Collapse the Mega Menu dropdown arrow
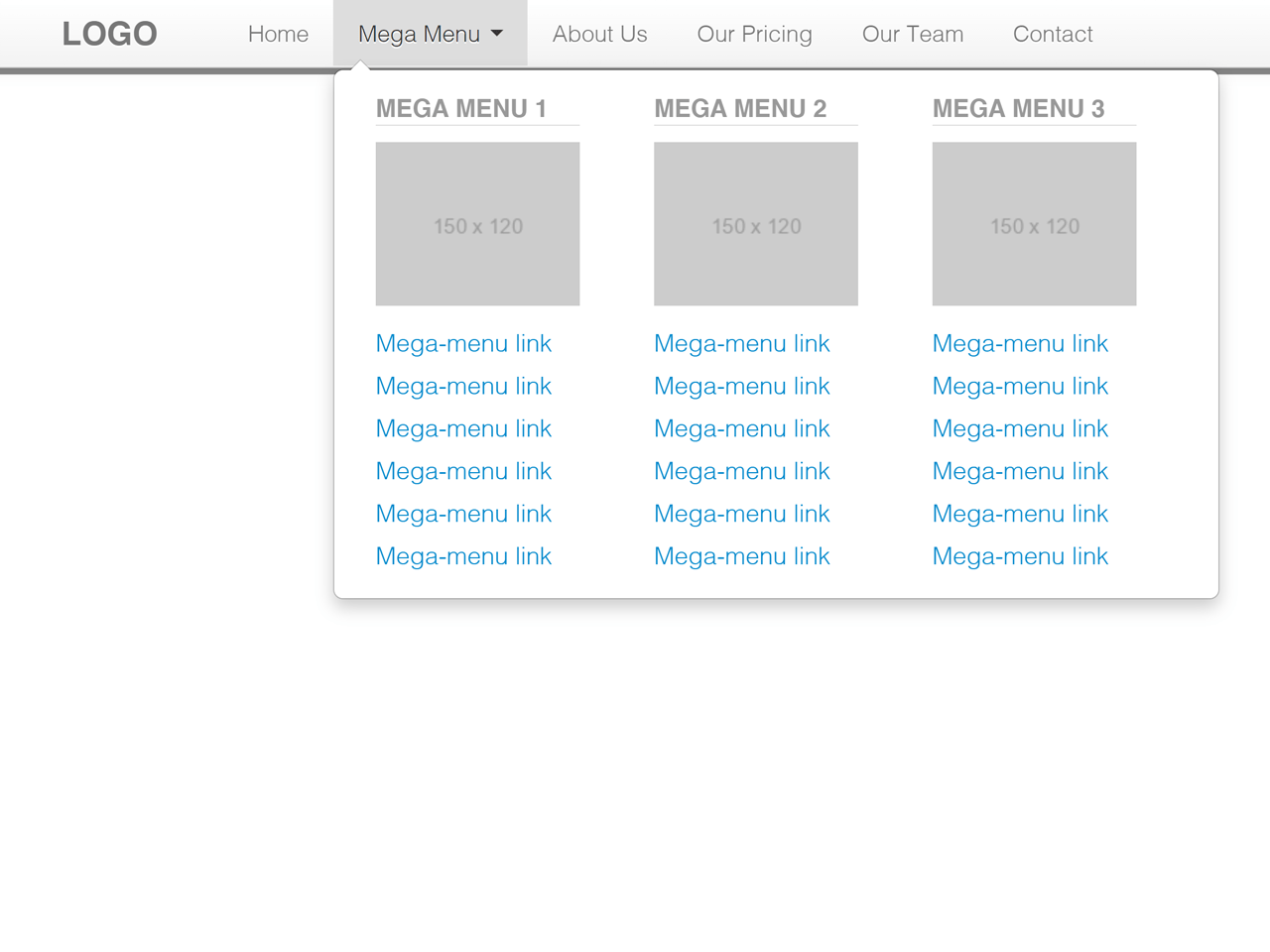The width and height of the screenshot is (1270, 952). point(497,33)
